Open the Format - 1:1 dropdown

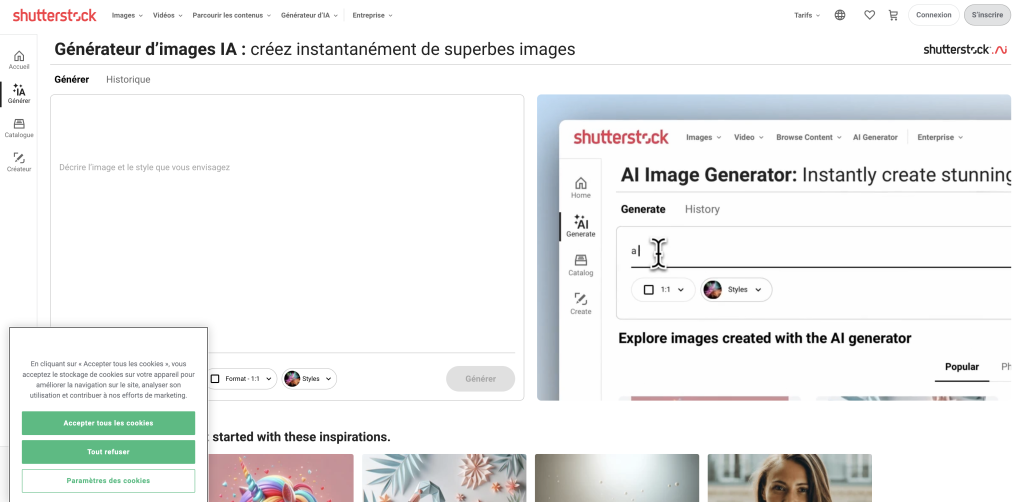pos(241,379)
